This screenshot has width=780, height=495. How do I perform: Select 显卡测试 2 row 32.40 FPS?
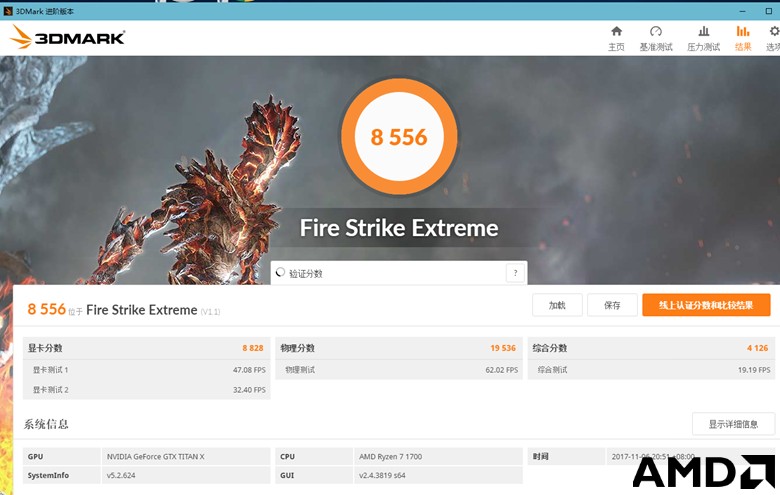(146, 390)
